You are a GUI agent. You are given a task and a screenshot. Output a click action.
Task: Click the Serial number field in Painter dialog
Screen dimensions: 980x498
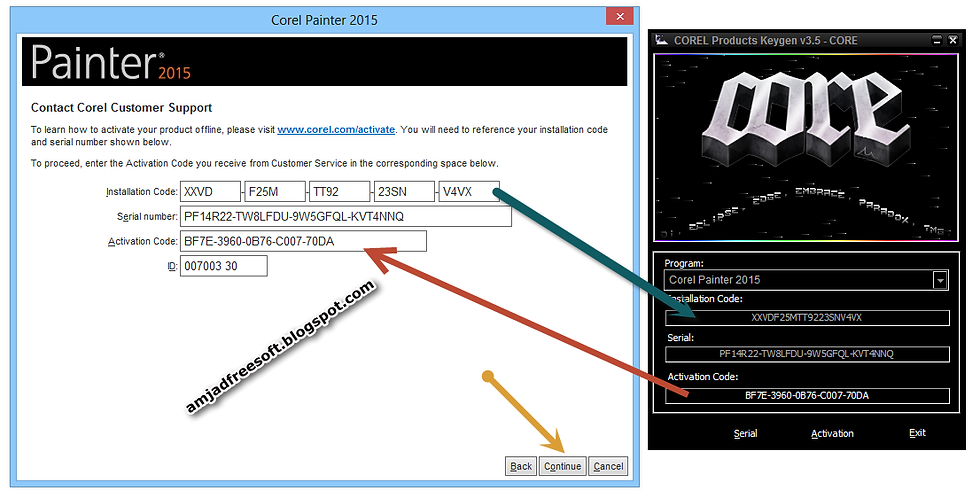(x=346, y=216)
